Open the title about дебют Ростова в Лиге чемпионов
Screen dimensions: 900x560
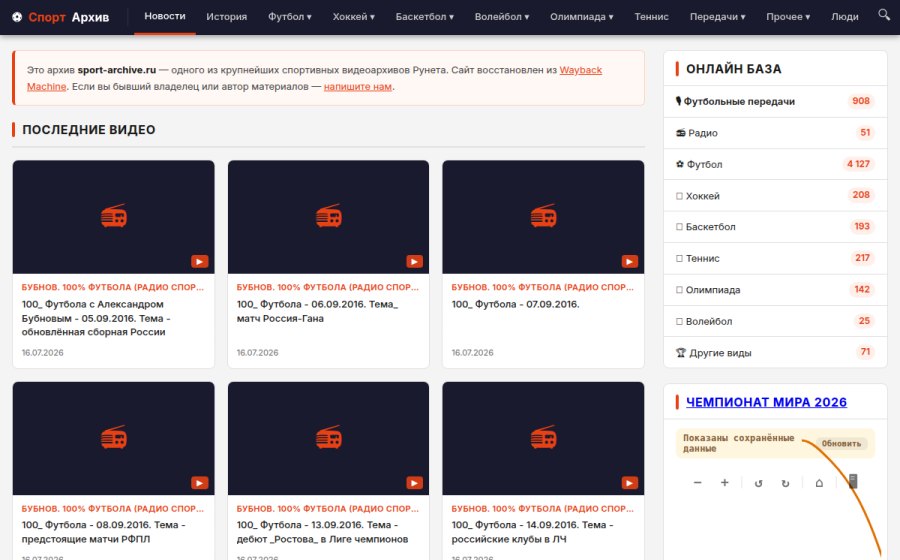click(x=322, y=532)
